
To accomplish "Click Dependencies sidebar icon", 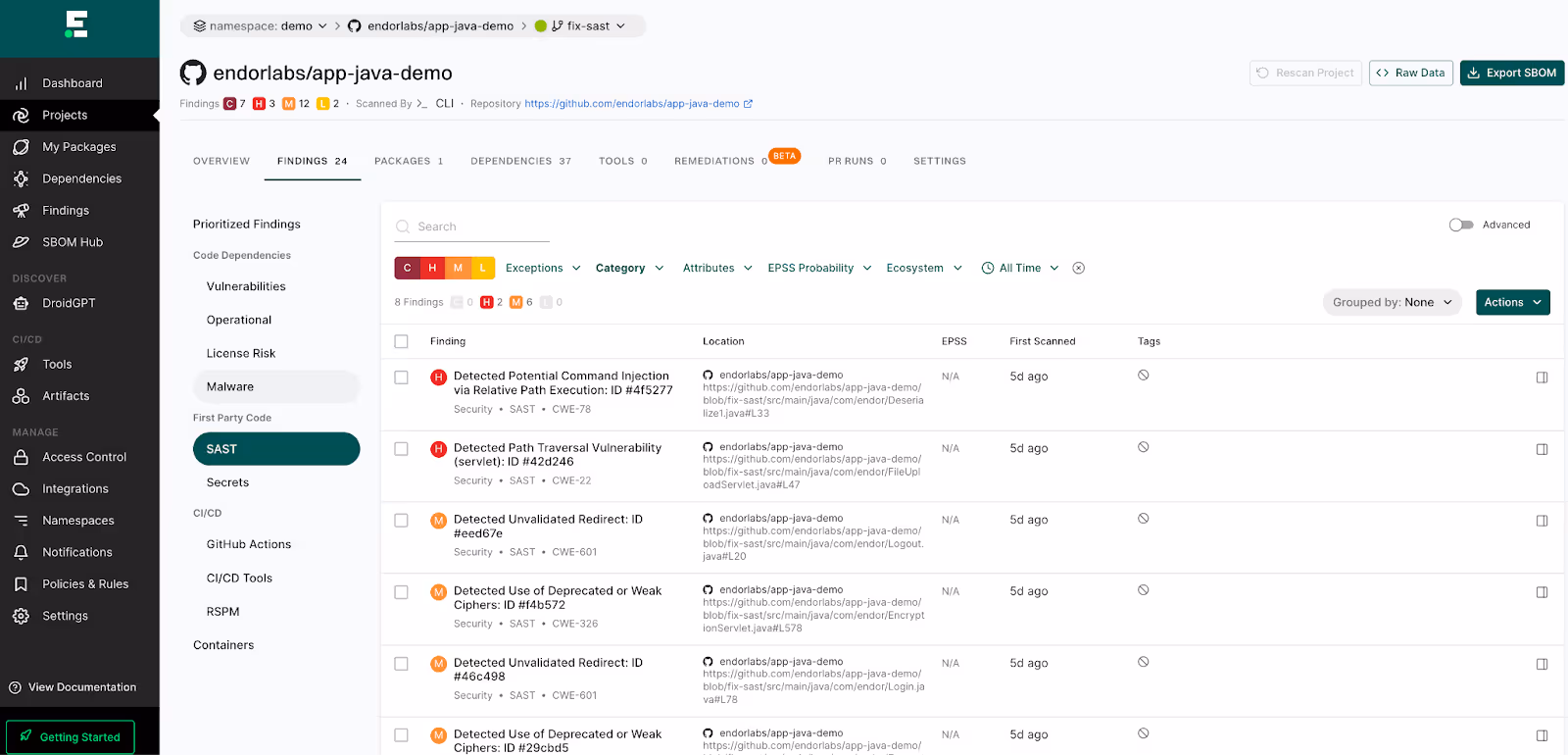I will coord(21,178).
